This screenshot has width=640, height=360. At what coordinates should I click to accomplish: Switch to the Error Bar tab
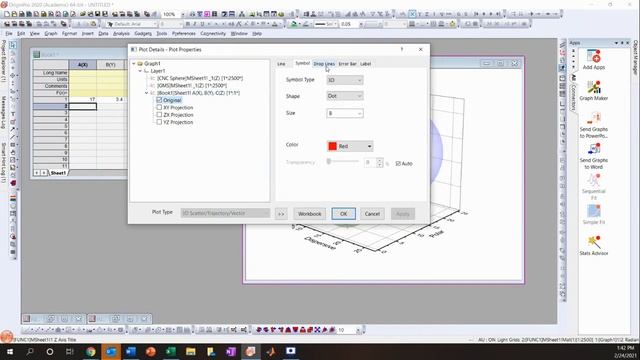347,64
